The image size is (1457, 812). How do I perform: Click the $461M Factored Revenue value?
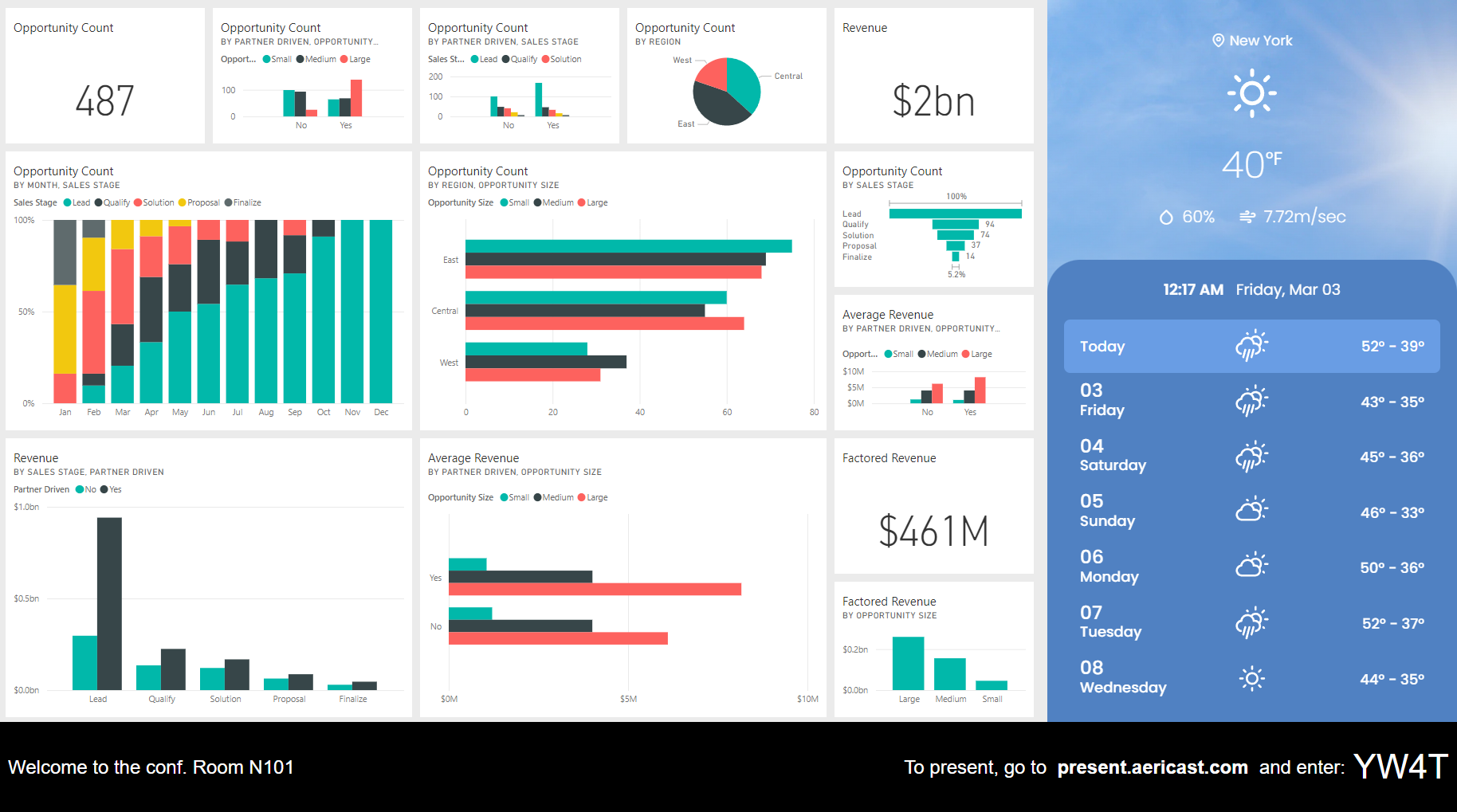(x=933, y=531)
